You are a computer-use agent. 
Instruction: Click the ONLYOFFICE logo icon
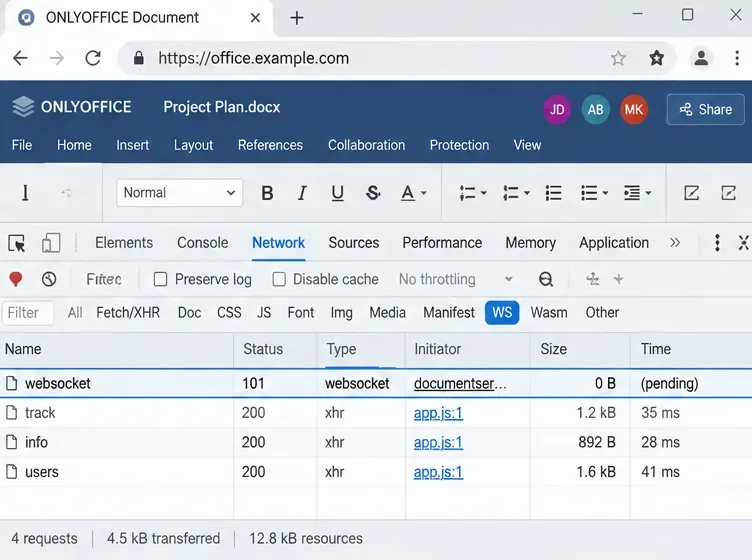click(x=23, y=107)
